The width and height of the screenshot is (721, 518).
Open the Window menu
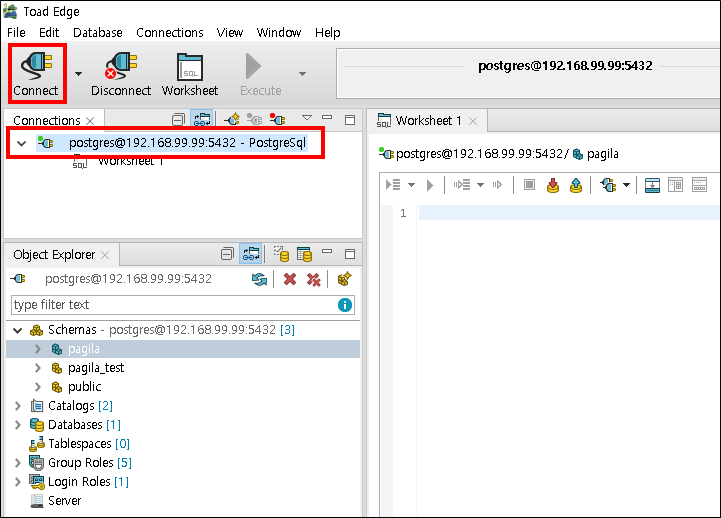point(279,33)
